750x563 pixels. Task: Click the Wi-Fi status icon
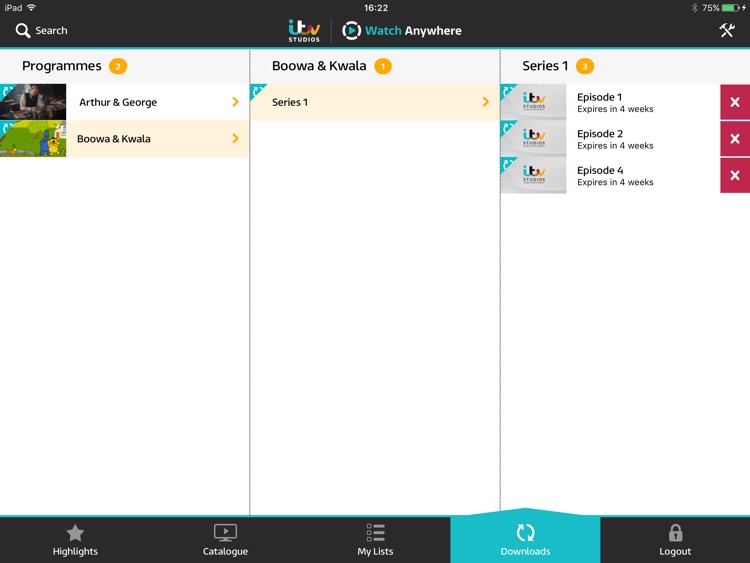click(x=32, y=7)
